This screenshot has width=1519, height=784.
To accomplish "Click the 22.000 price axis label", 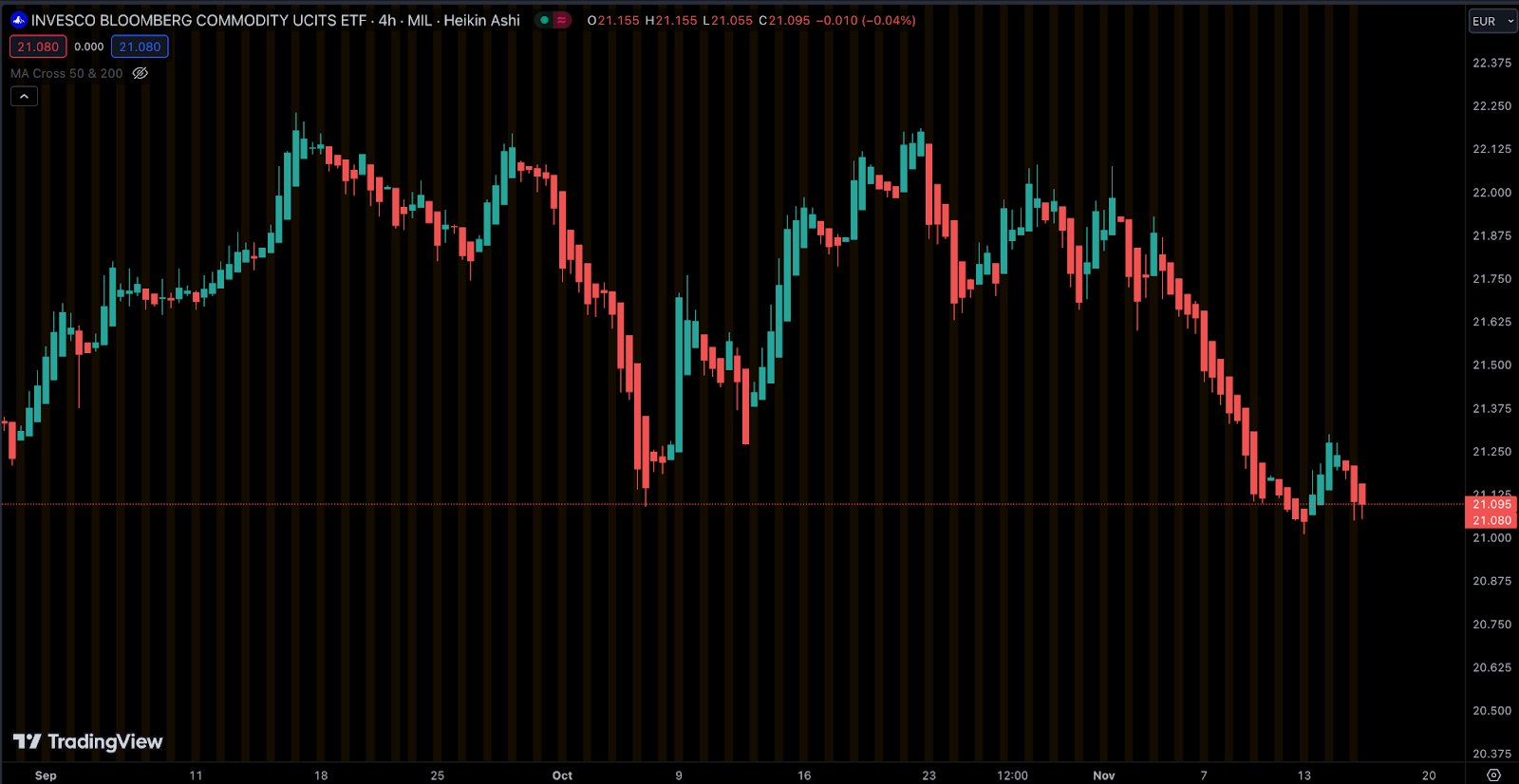I will [1491, 192].
